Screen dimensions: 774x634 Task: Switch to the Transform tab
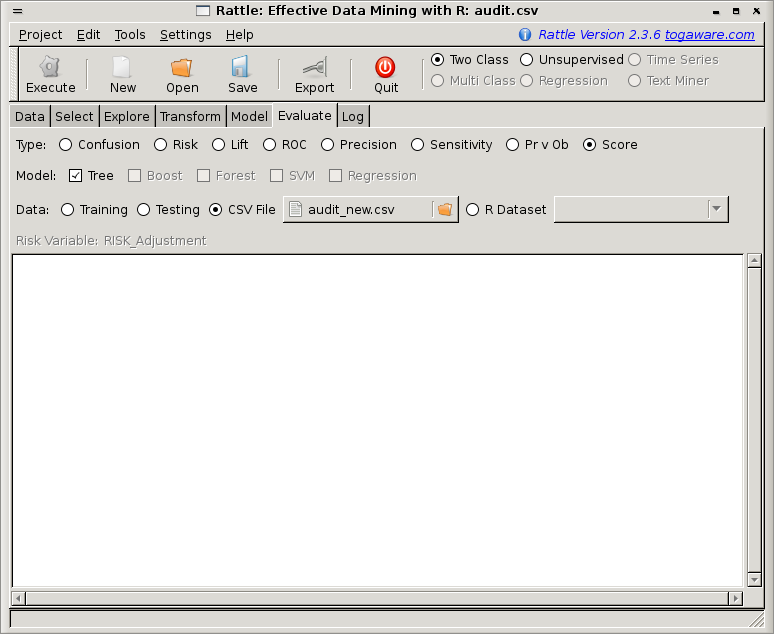click(190, 117)
